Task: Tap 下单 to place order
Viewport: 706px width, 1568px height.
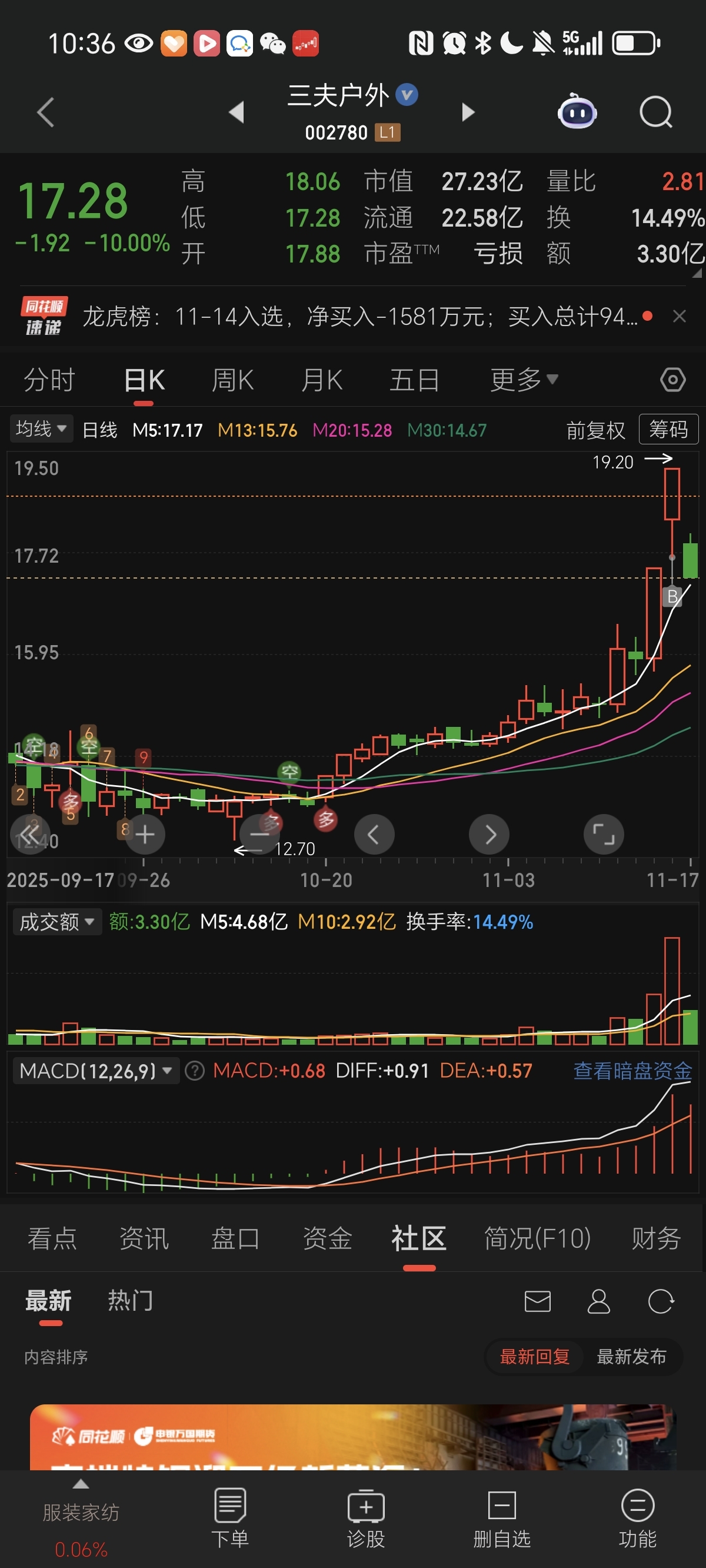Action: [x=230, y=1518]
